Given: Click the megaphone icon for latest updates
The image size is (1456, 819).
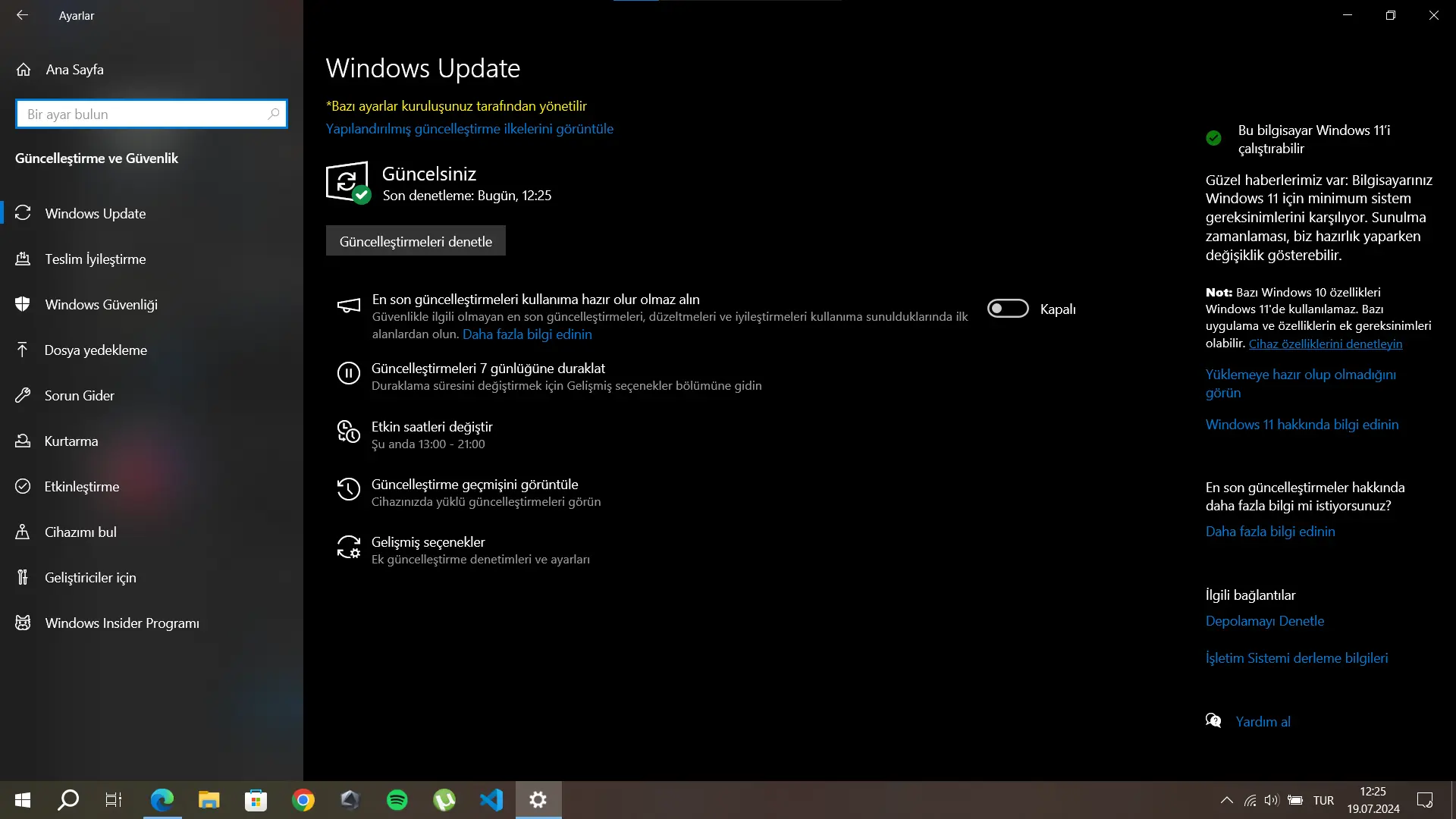Looking at the screenshot, I should (x=349, y=306).
